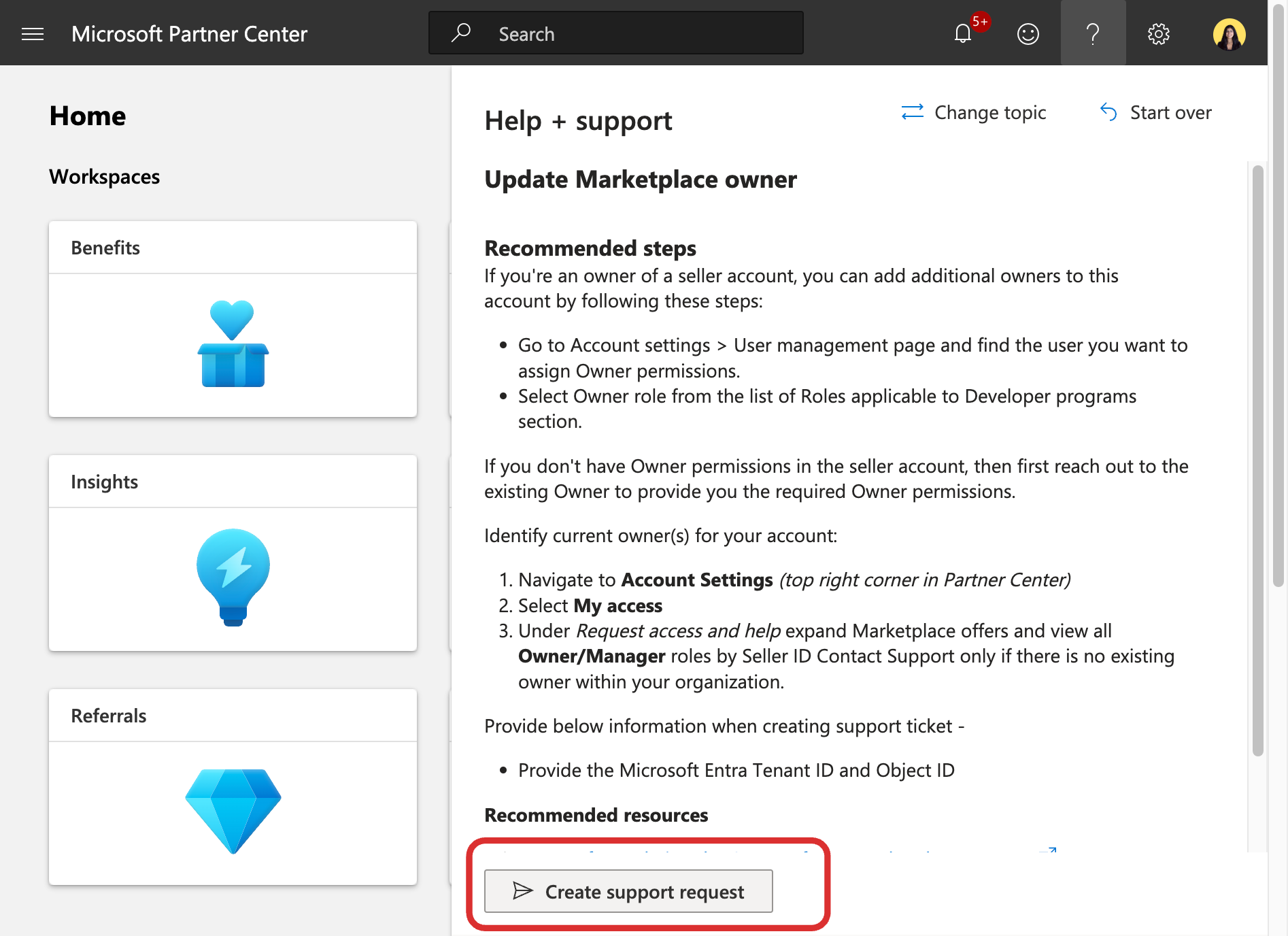The image size is (1288, 936).
Task: Click the Update Marketplace owner heading
Action: click(641, 180)
